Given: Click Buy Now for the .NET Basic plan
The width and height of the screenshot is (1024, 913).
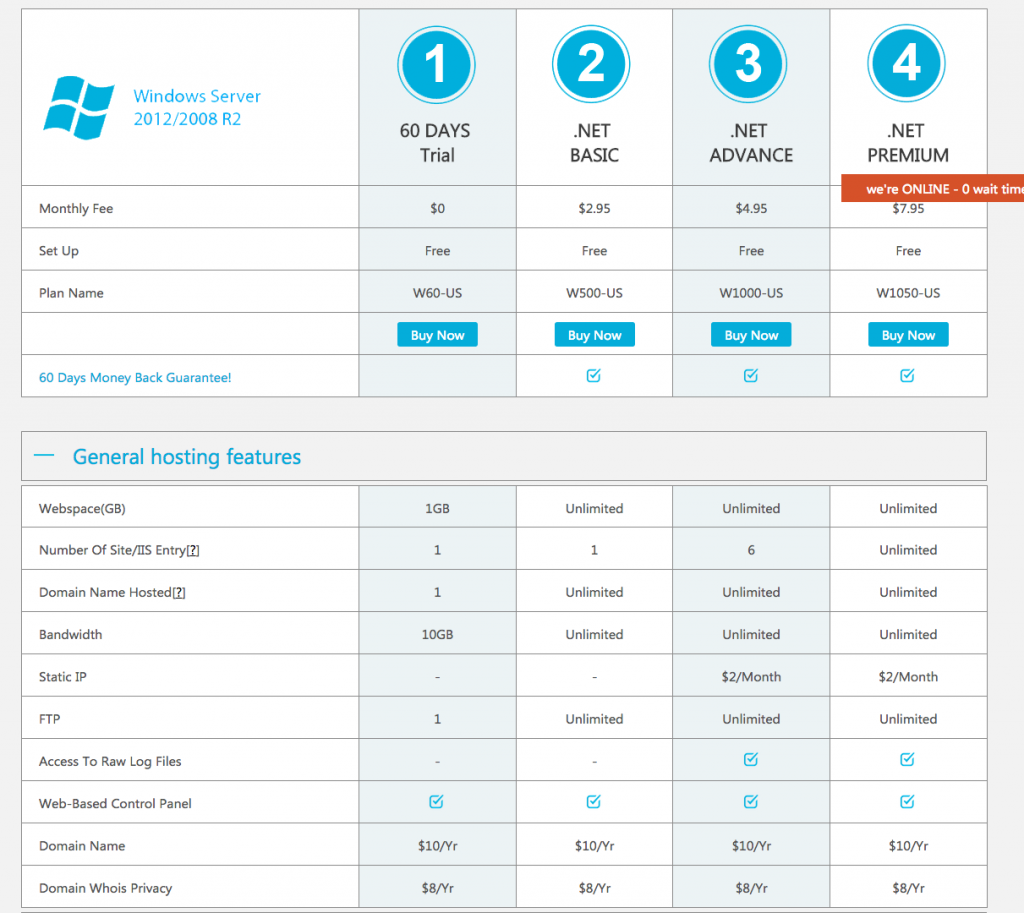Looking at the screenshot, I should pyautogui.click(x=594, y=335).
